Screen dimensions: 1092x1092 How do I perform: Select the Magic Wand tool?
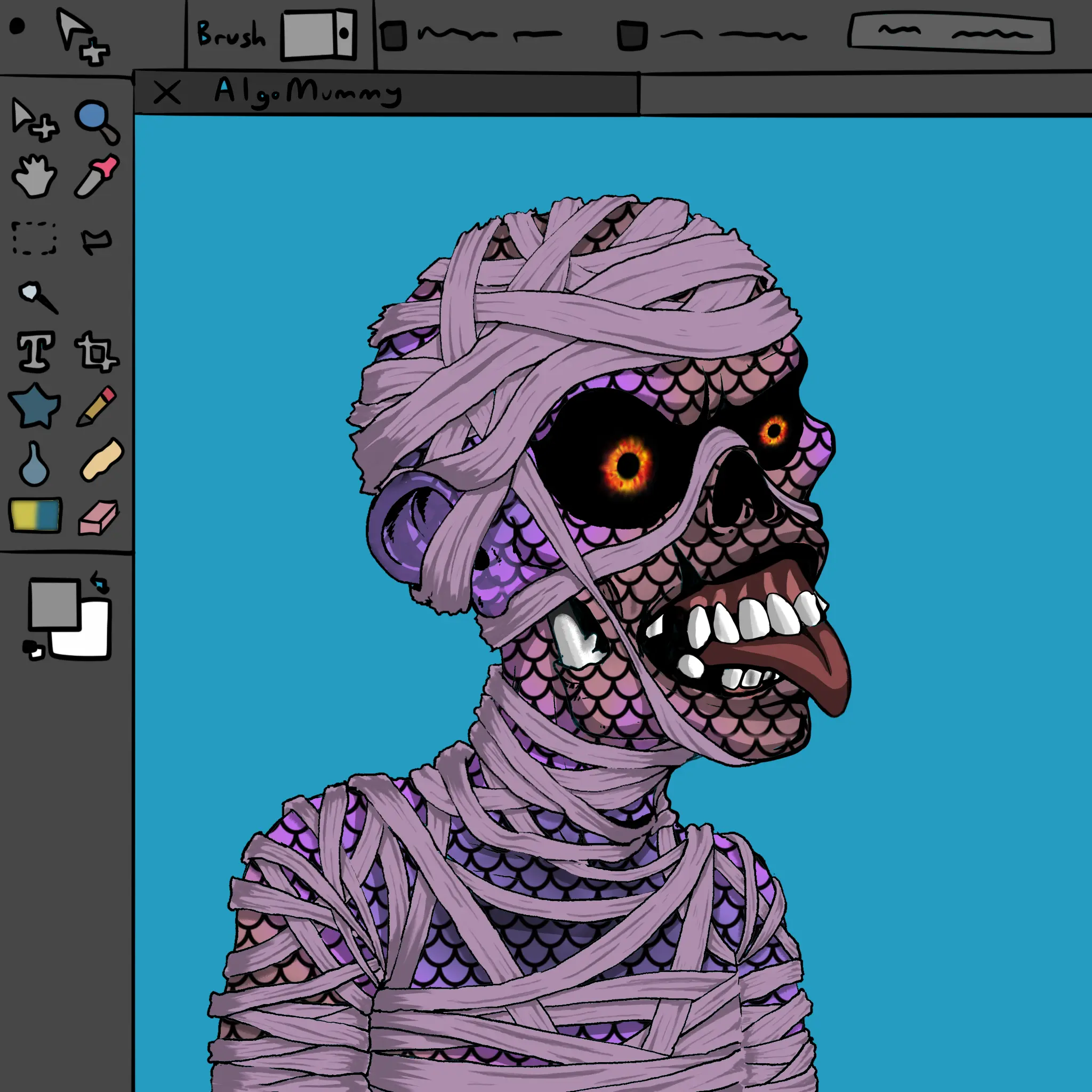point(37,296)
